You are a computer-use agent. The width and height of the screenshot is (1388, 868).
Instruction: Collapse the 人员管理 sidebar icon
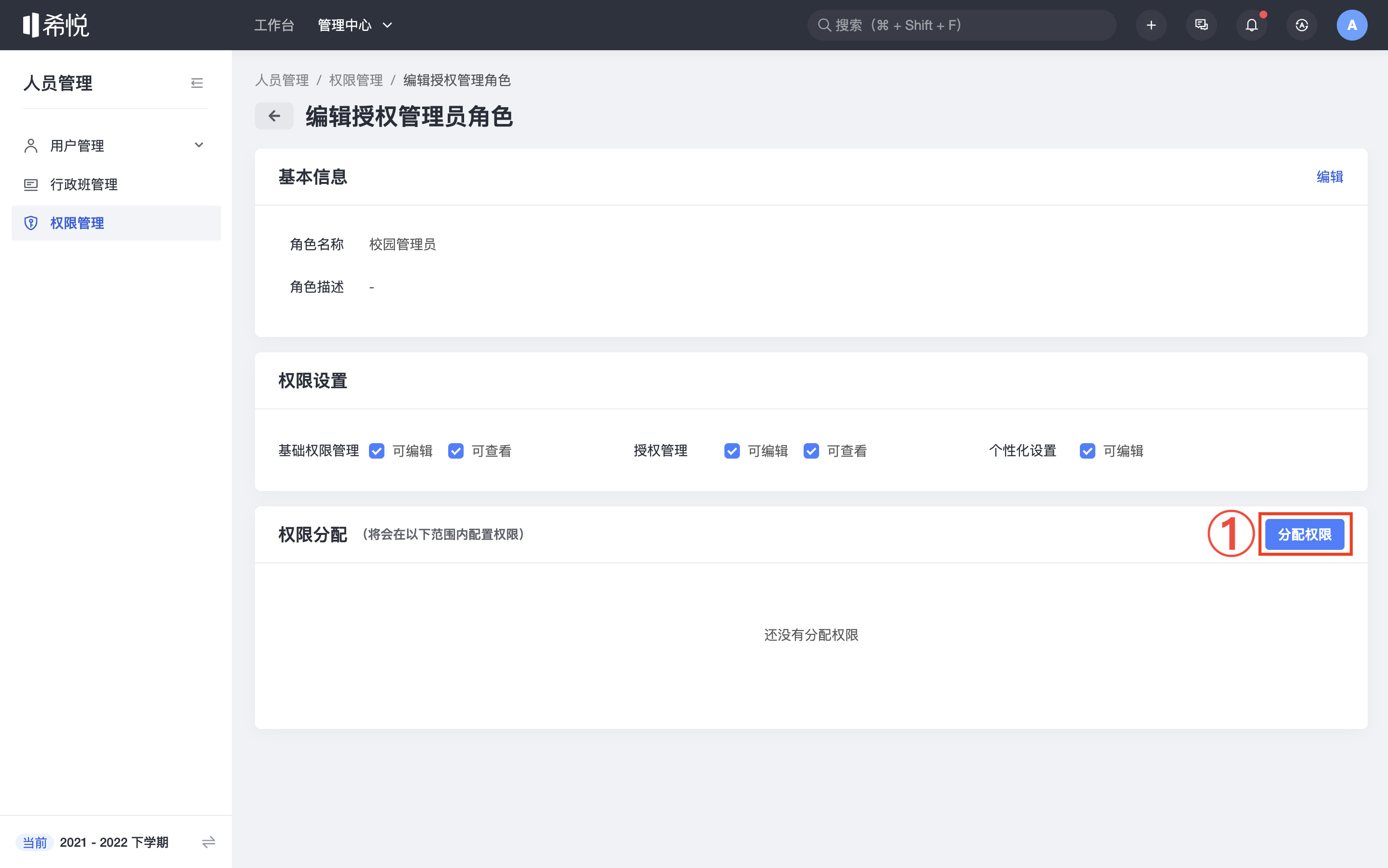[x=197, y=83]
